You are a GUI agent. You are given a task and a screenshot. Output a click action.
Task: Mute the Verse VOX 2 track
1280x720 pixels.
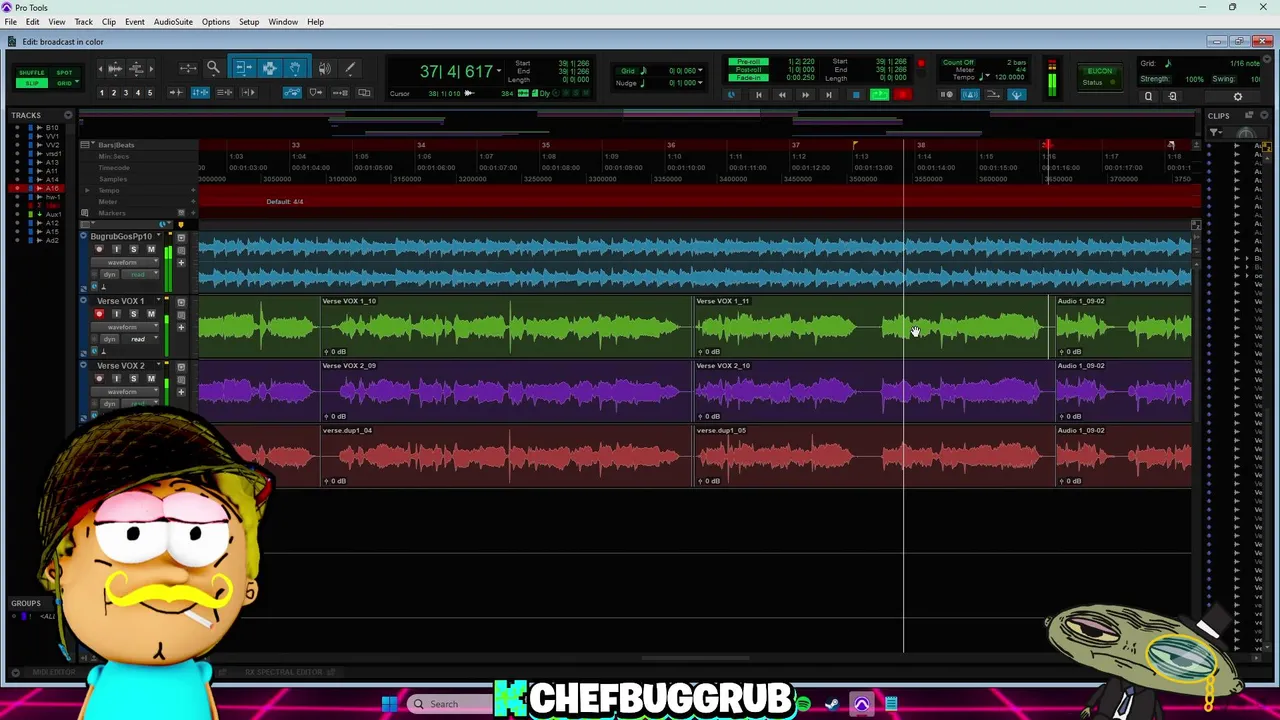point(151,378)
